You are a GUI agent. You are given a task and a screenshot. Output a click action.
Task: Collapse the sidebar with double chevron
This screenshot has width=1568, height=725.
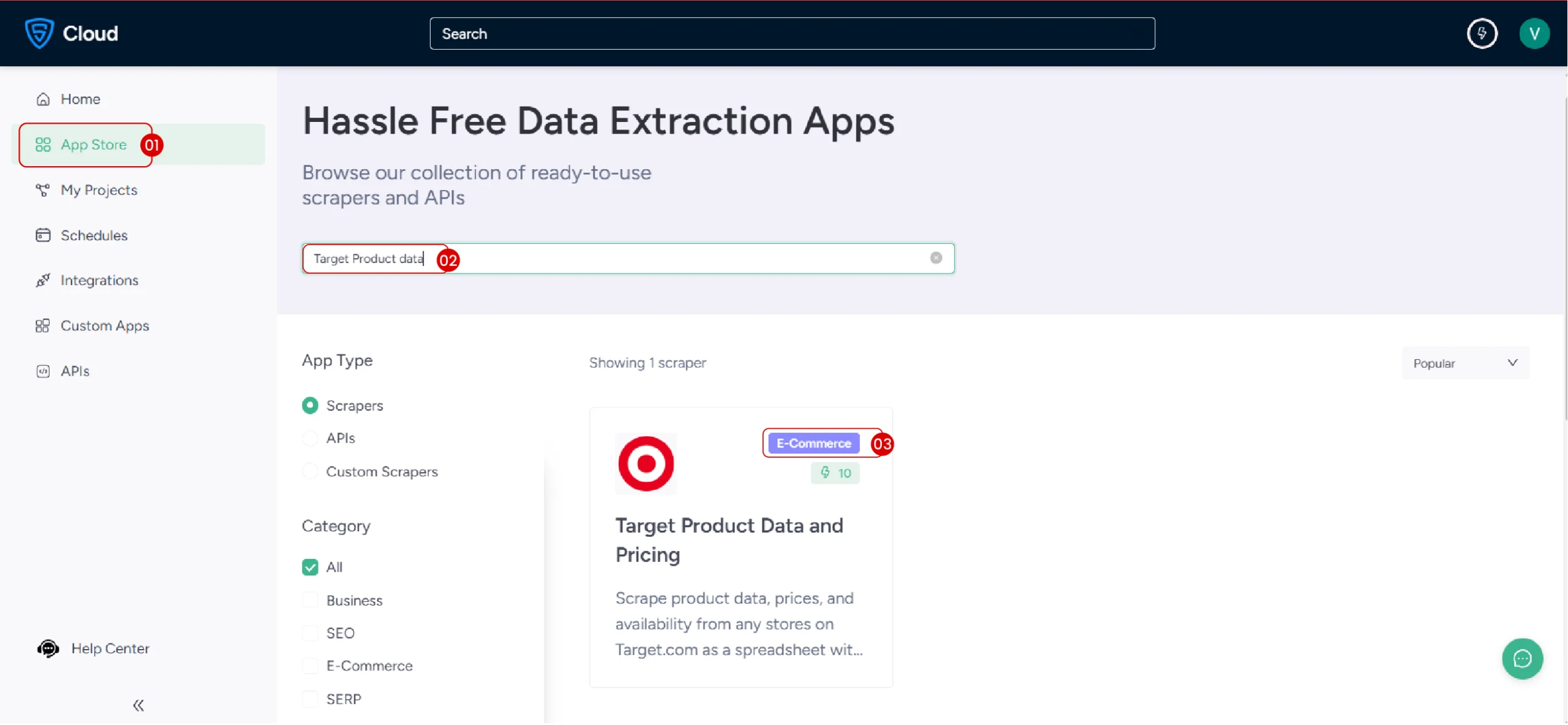click(x=138, y=705)
